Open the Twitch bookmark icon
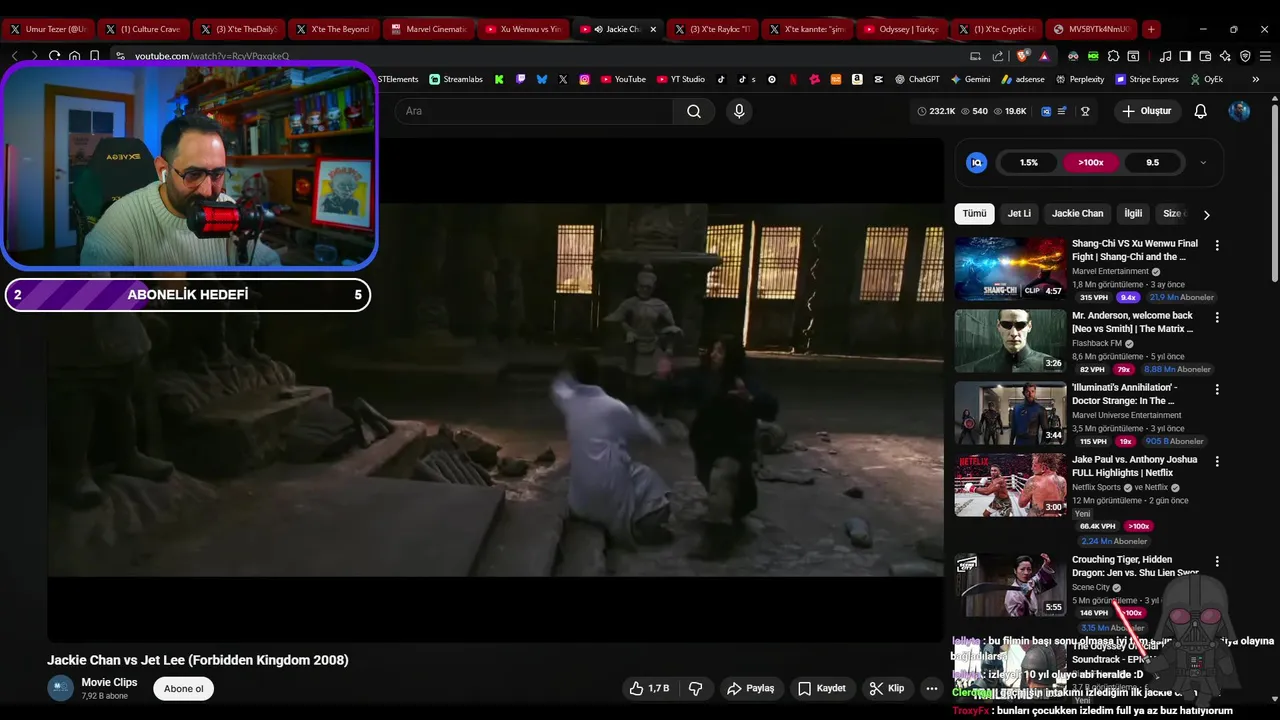 click(x=520, y=79)
